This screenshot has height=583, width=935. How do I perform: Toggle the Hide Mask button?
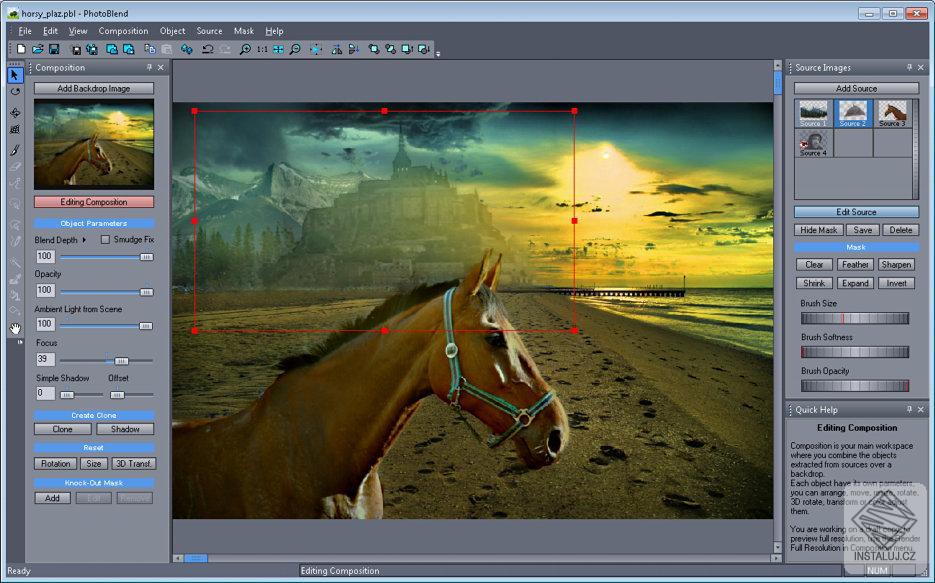click(819, 230)
